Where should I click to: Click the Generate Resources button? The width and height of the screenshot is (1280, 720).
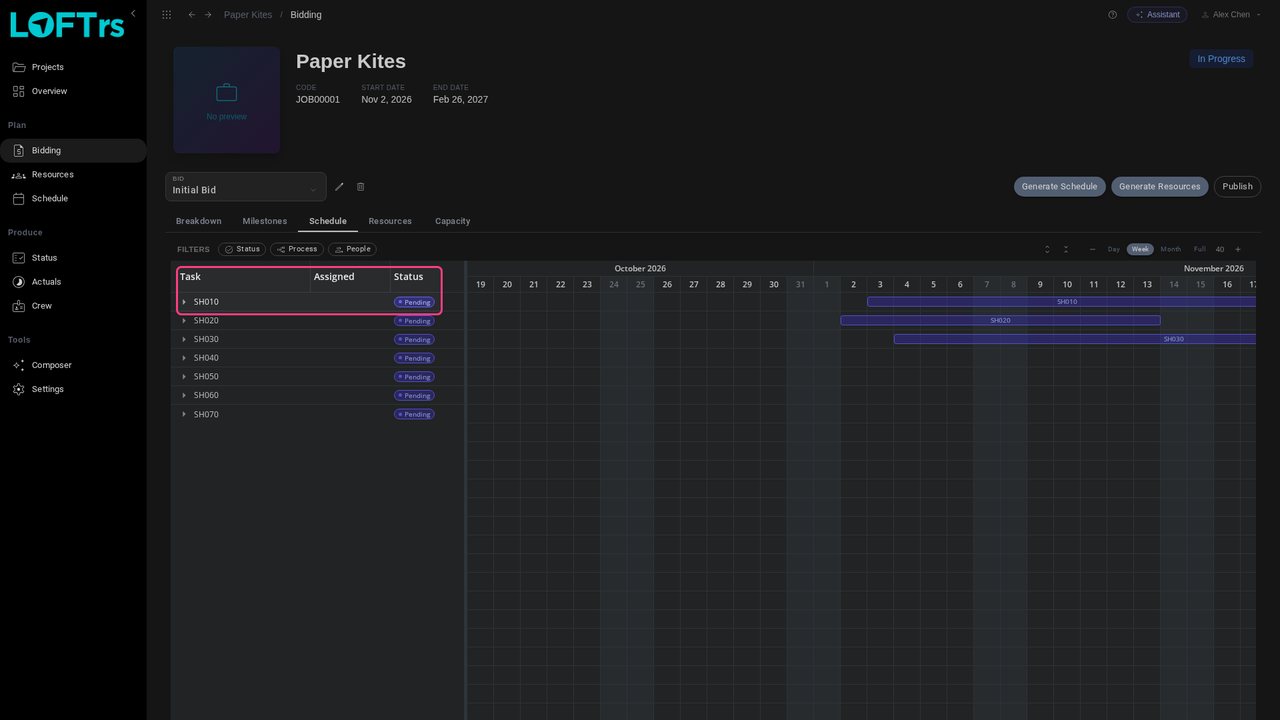pos(1160,187)
